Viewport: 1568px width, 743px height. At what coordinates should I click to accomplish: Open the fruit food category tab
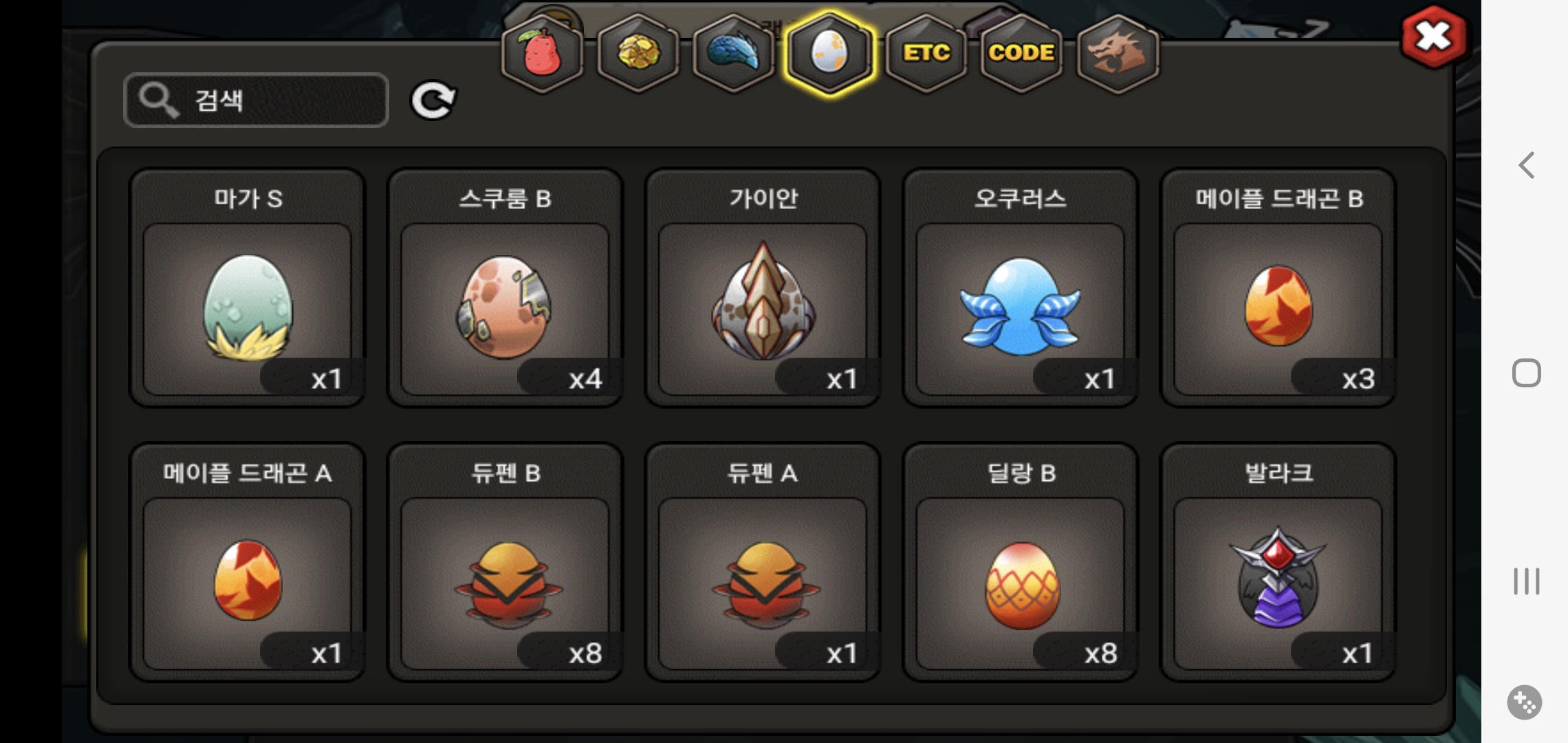(543, 54)
